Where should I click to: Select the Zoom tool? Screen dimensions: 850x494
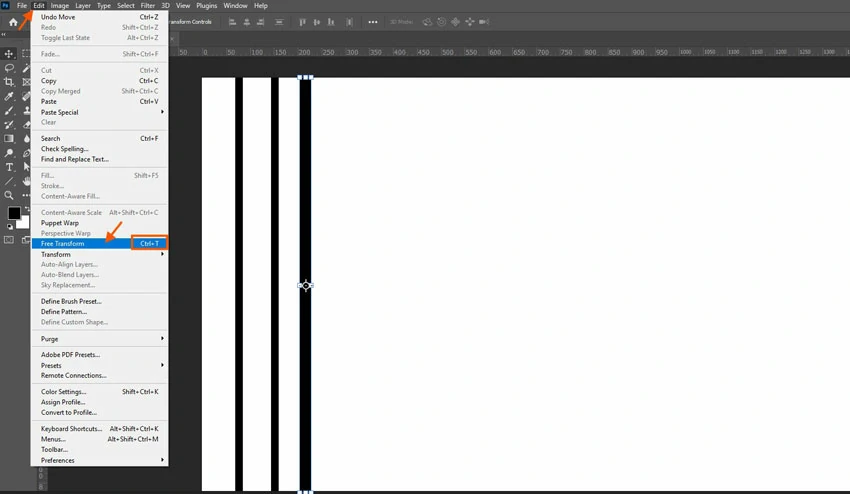(9, 196)
